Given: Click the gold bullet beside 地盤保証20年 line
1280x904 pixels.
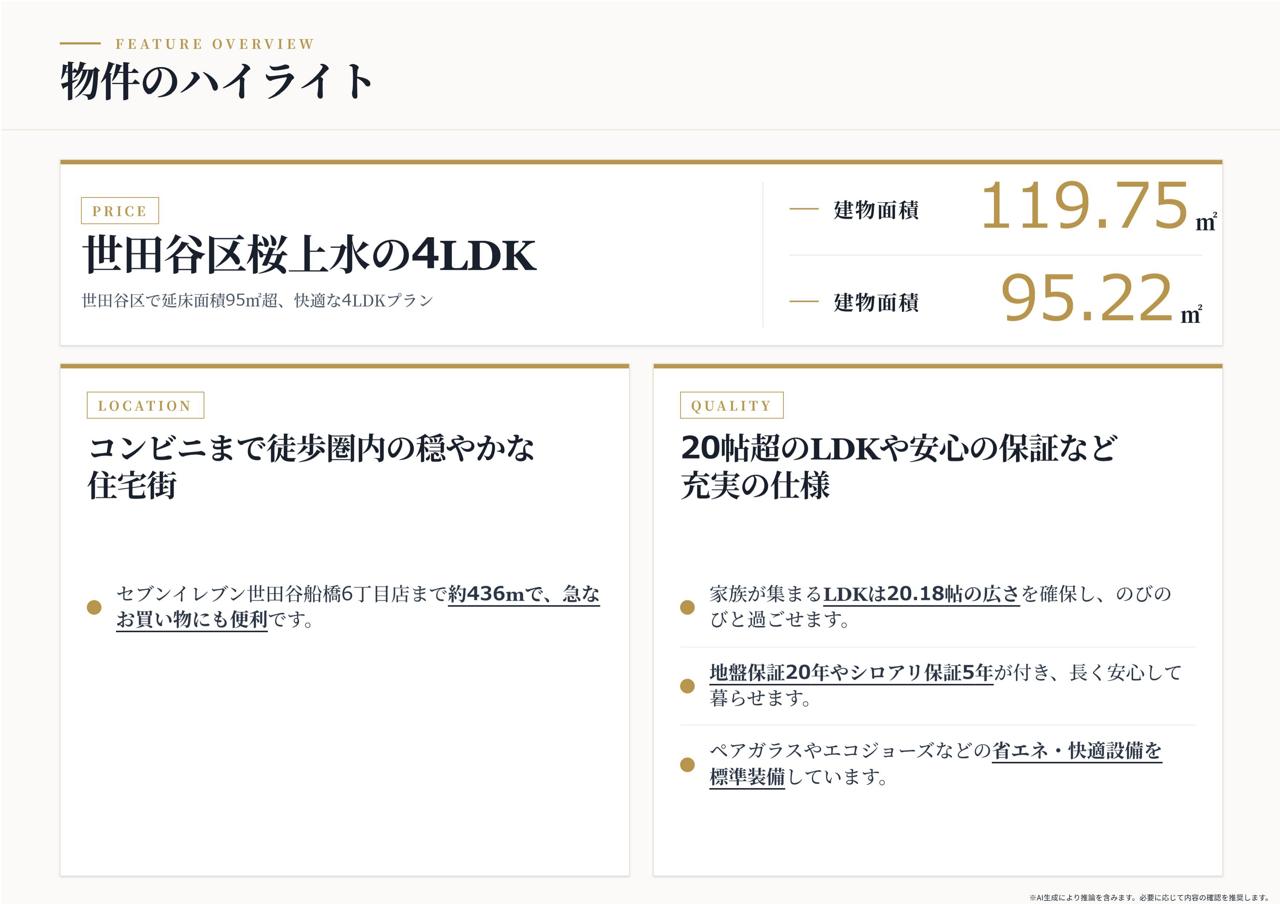Looking at the screenshot, I should pyautogui.click(x=687, y=686).
